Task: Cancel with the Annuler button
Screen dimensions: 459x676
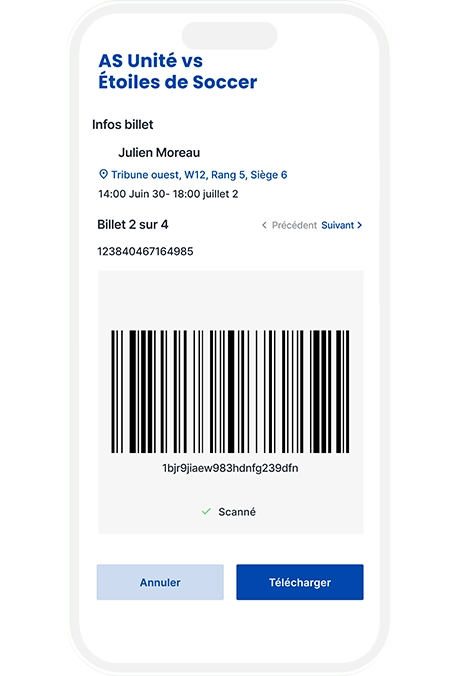Action: tap(160, 582)
